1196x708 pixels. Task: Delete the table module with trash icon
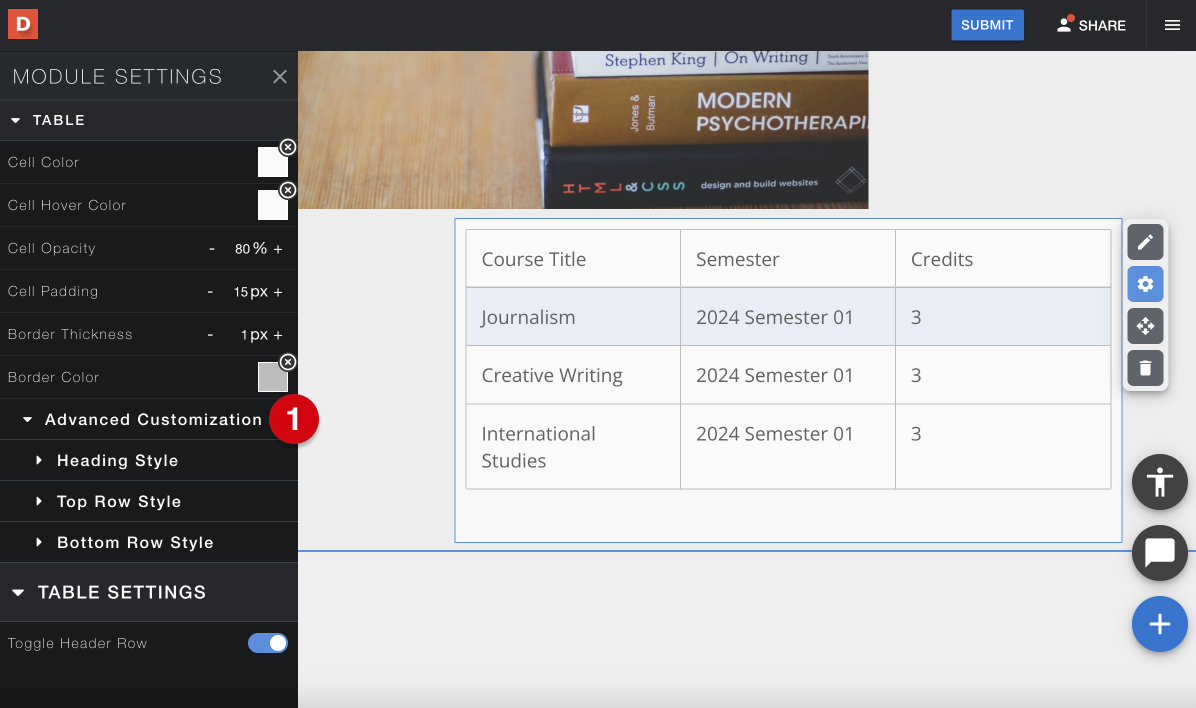[1145, 368]
